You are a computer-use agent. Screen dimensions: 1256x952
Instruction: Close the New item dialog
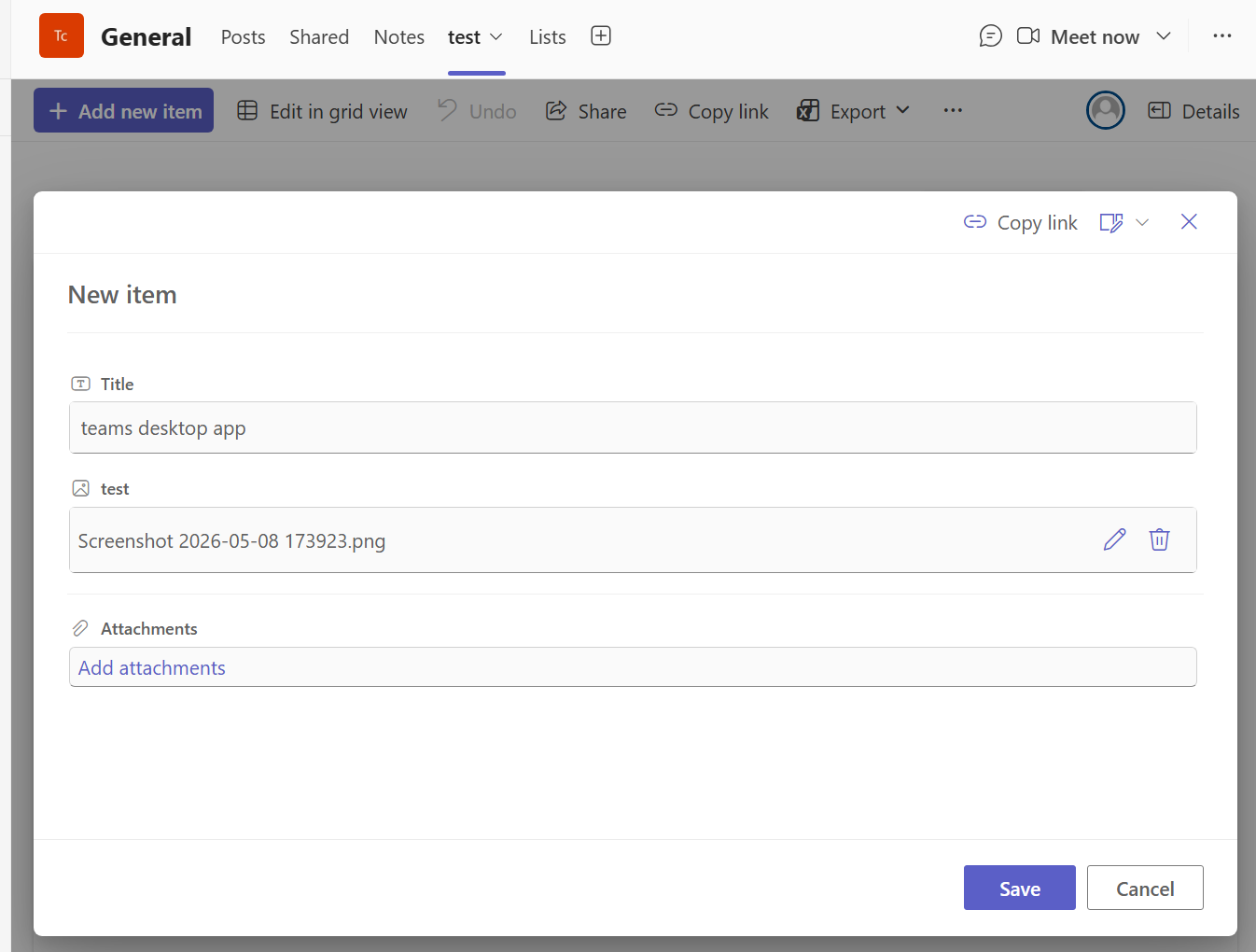click(1189, 221)
